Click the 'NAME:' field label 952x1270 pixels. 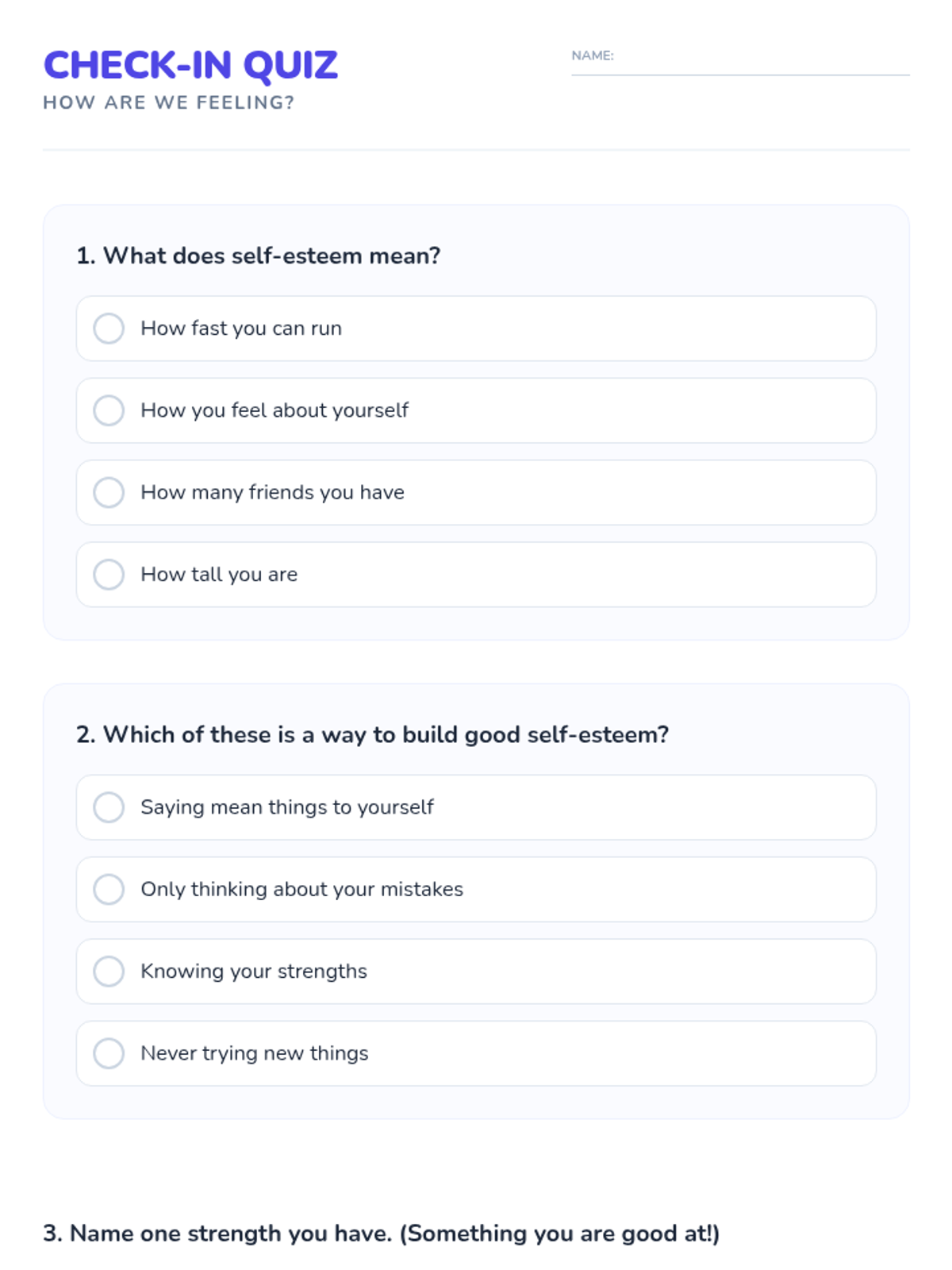click(593, 56)
